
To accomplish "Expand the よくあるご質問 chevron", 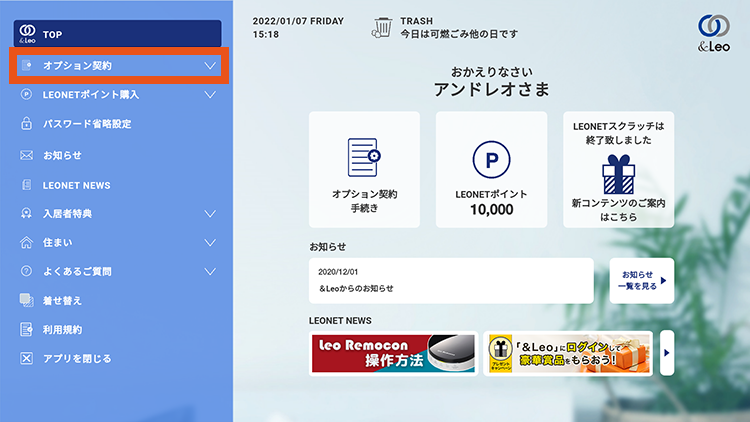I will tap(210, 271).
